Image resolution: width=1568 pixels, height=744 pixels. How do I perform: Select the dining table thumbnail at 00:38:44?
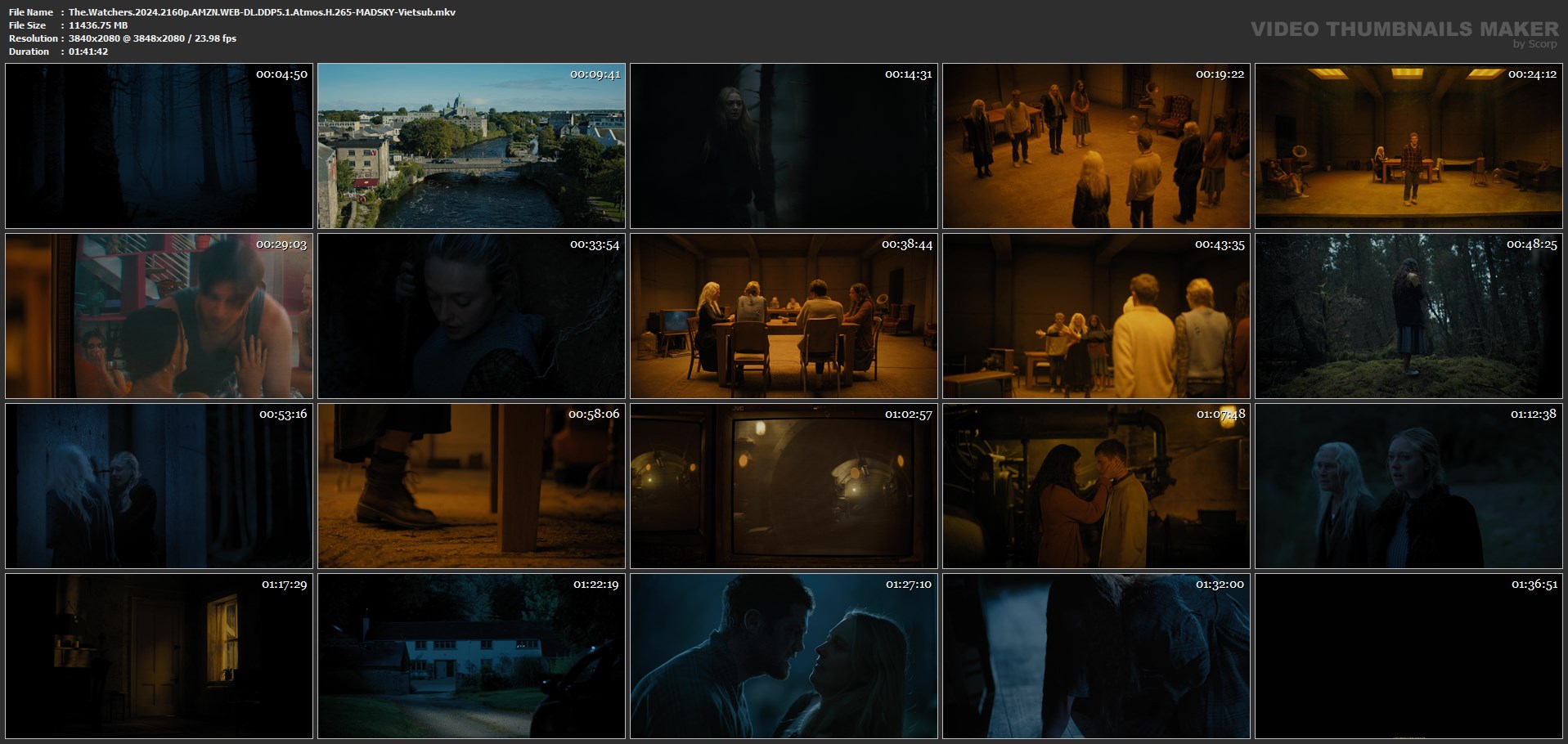point(784,316)
